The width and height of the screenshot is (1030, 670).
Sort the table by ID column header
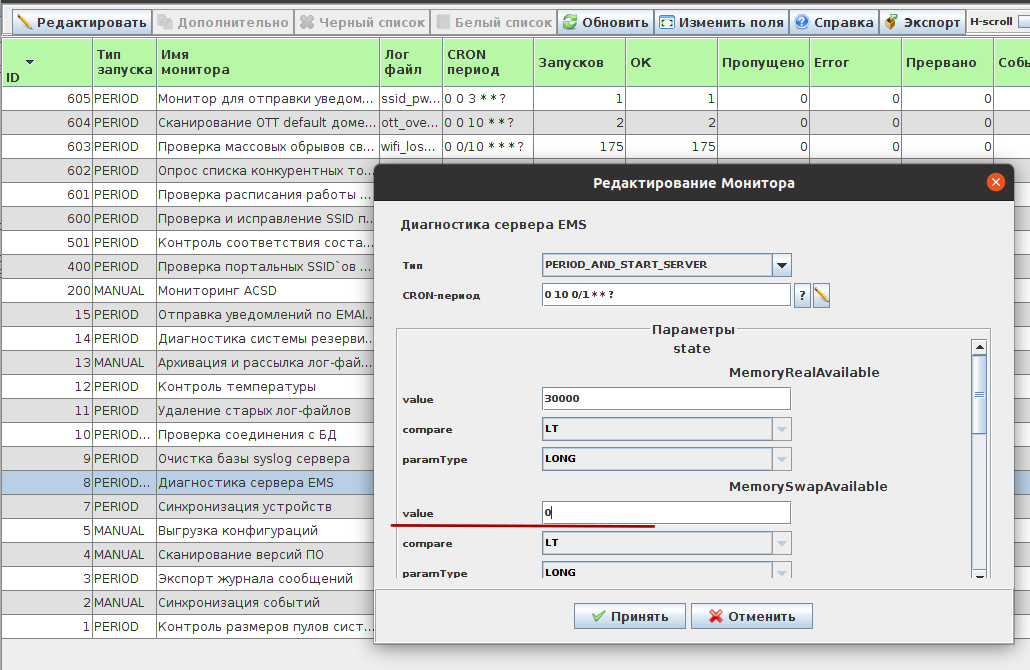click(x=46, y=62)
